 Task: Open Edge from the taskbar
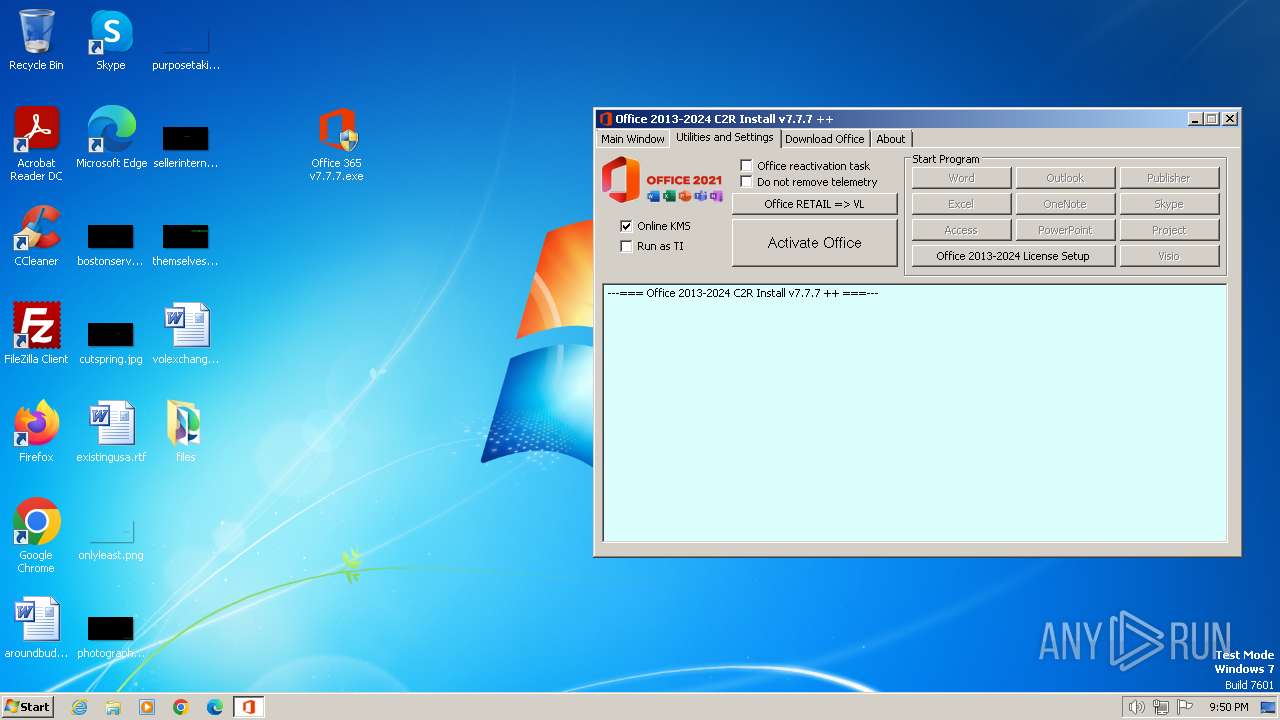[x=215, y=707]
